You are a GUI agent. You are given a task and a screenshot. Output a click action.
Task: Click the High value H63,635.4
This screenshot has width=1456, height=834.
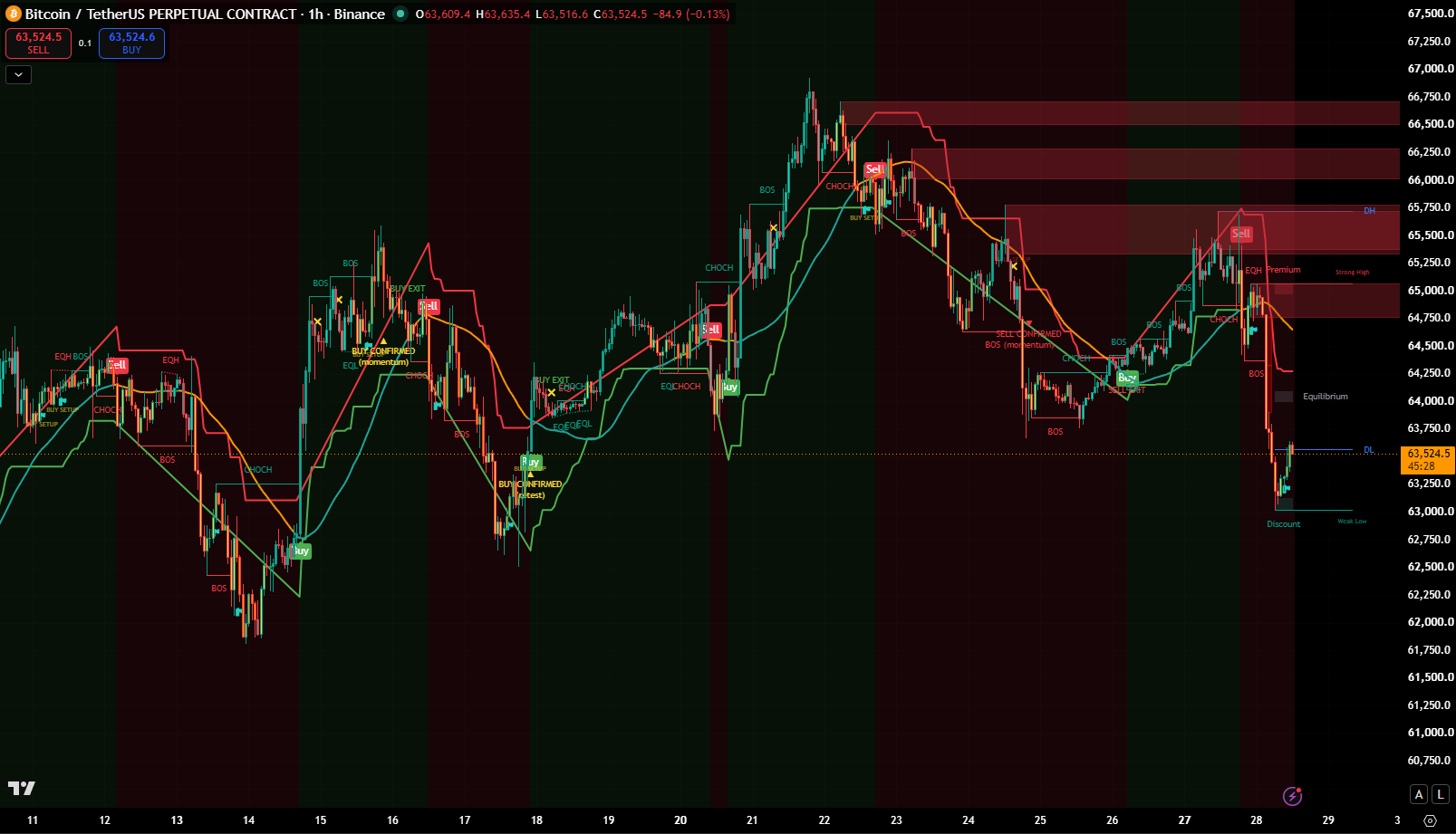(503, 14)
